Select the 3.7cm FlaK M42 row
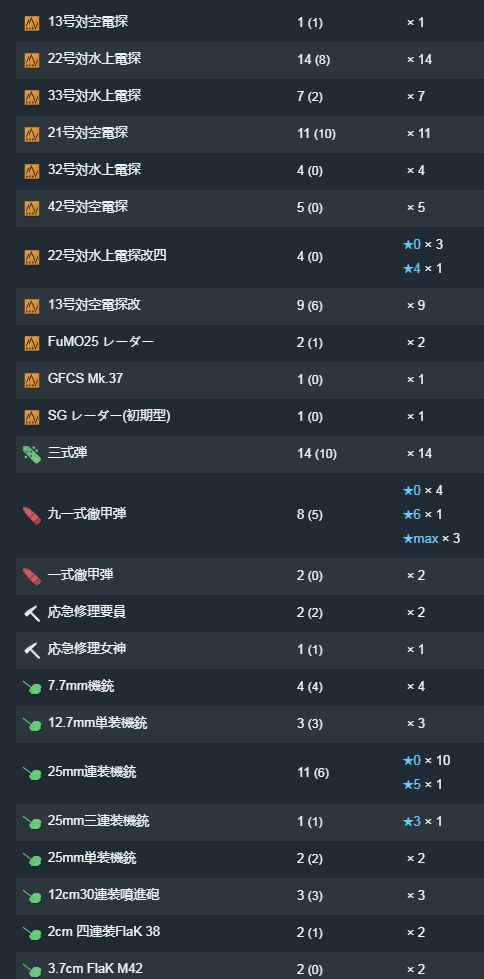The width and height of the screenshot is (484, 979). [x=250, y=965]
